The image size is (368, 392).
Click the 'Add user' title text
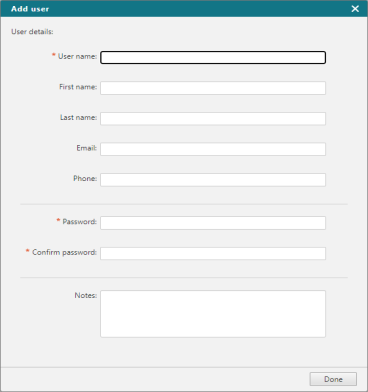(30, 9)
